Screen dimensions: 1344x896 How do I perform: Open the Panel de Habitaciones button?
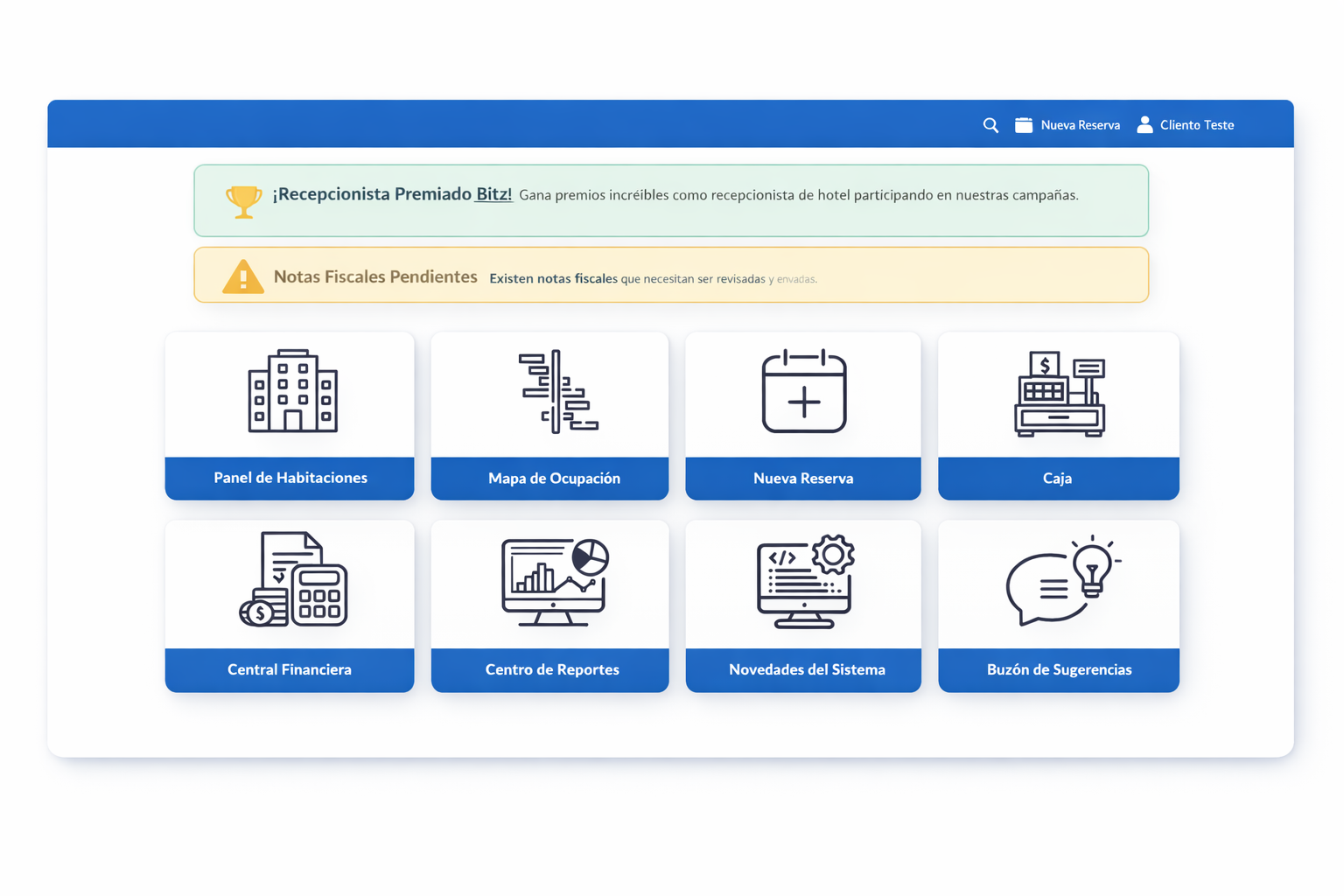[290, 478]
